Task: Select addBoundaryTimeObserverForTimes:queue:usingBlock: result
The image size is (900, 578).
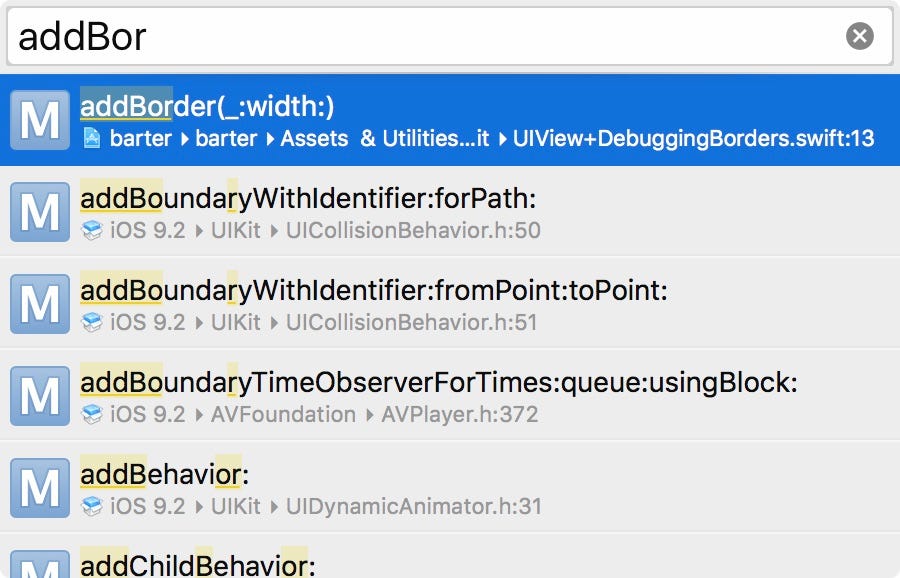Action: click(450, 395)
